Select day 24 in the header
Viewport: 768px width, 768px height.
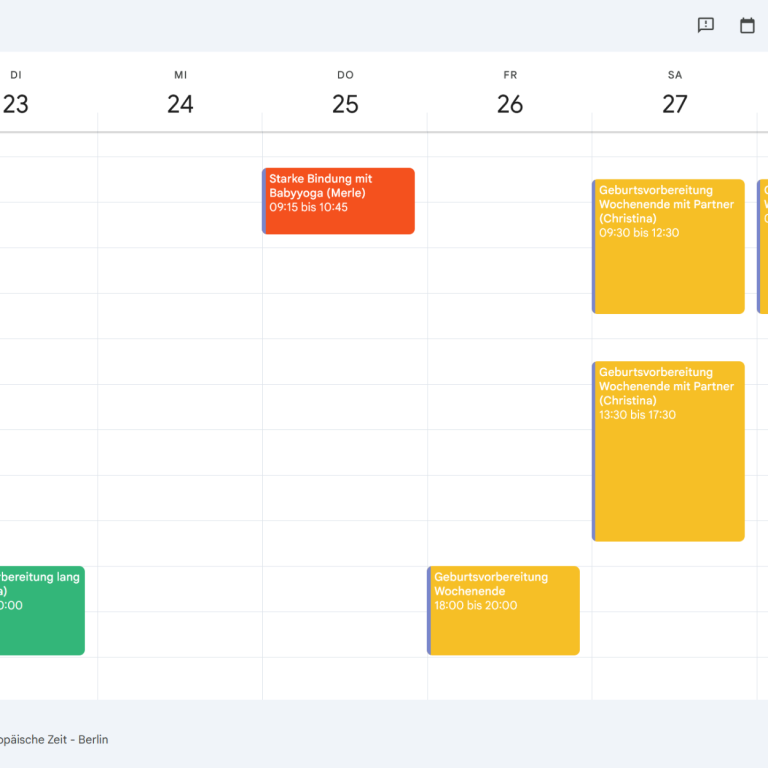(180, 104)
